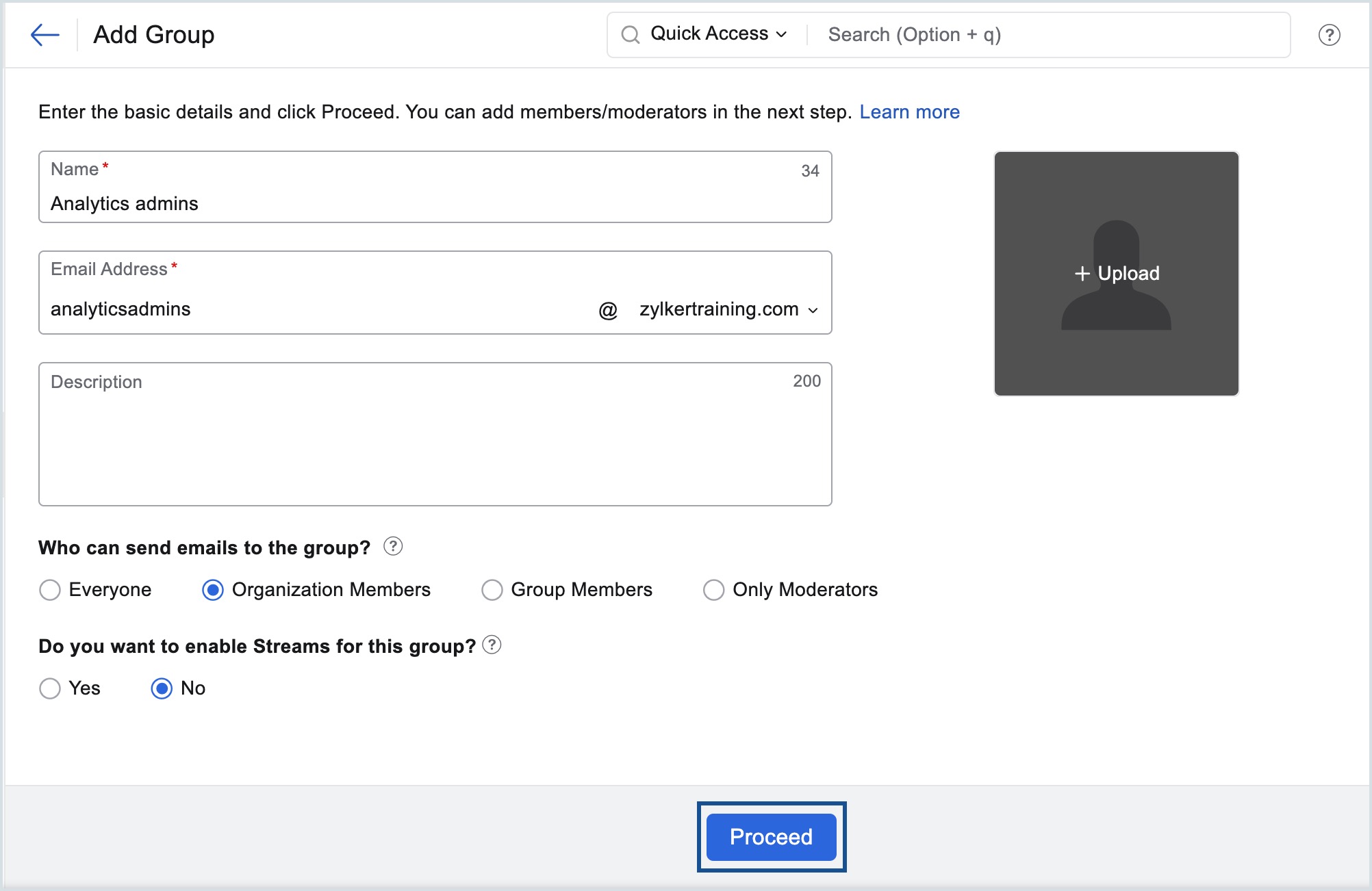This screenshot has height=891, width=1372.
Task: Select the Everyone radio option
Action: tap(49, 589)
